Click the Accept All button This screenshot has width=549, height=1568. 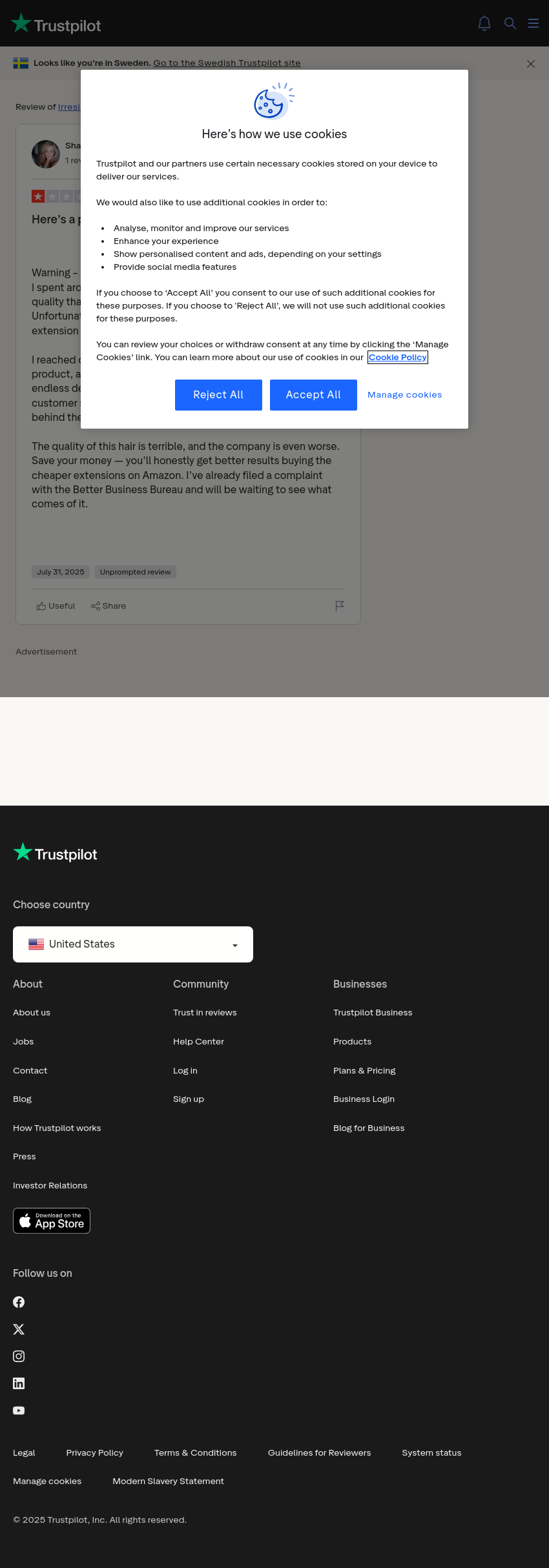click(x=313, y=395)
